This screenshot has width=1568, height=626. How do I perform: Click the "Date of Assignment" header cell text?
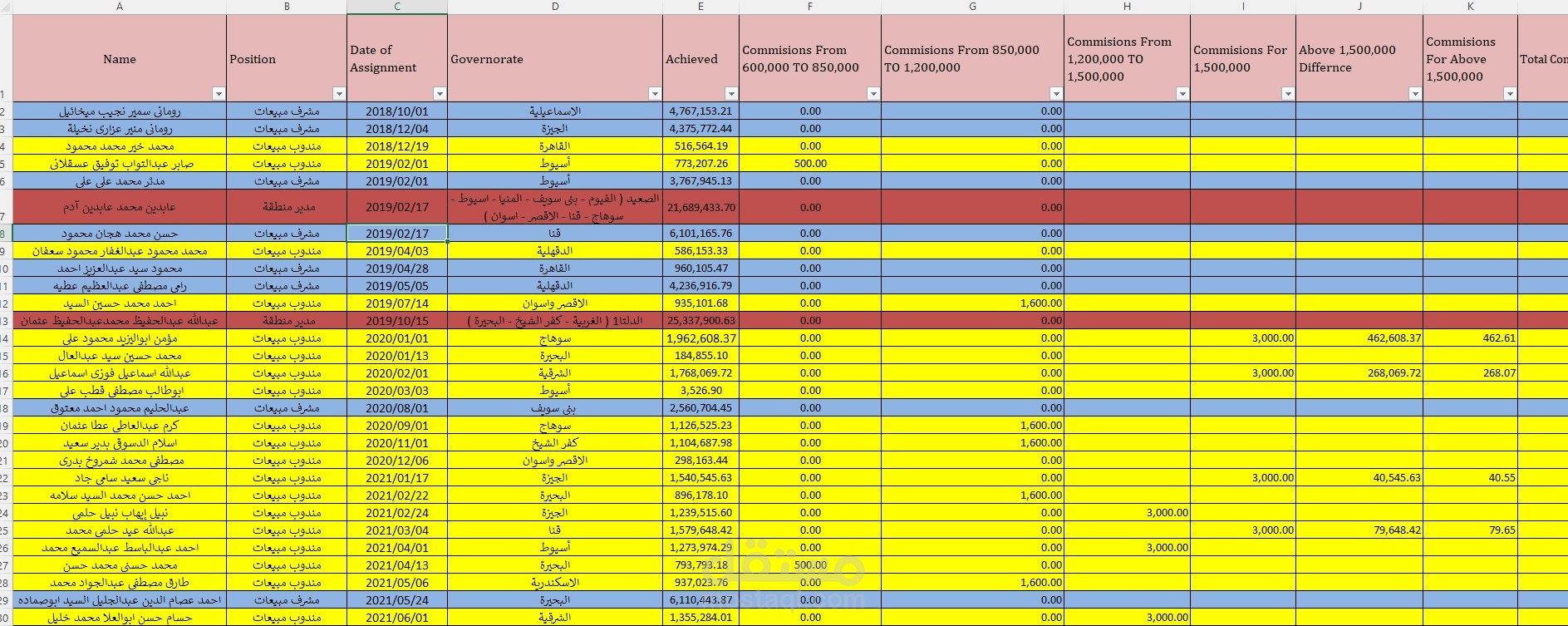383,59
